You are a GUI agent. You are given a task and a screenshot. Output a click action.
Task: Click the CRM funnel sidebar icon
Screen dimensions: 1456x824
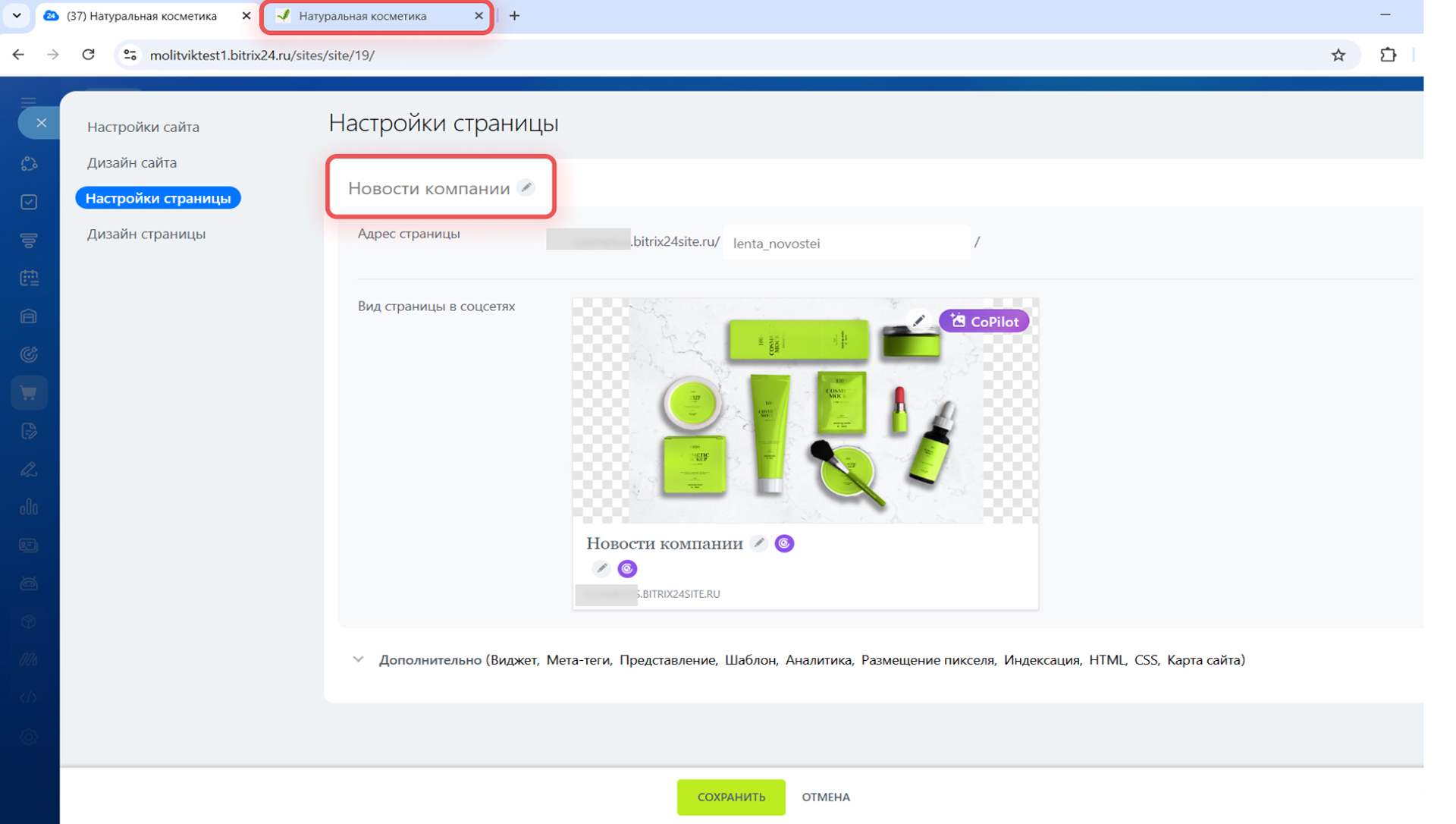29,241
